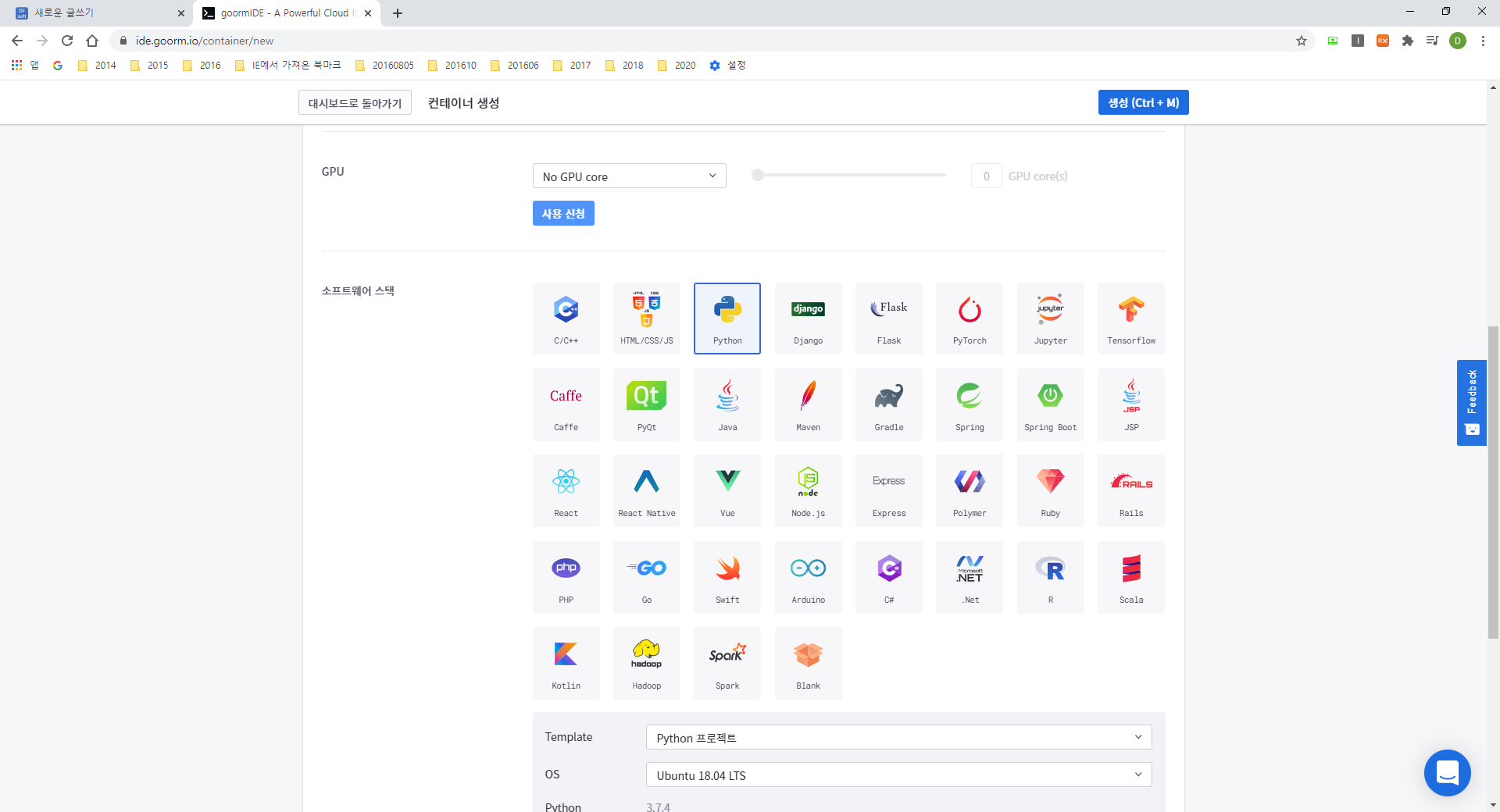This screenshot has height=812, width=1500.
Task: Choose the PyQt stack
Action: 647,404
